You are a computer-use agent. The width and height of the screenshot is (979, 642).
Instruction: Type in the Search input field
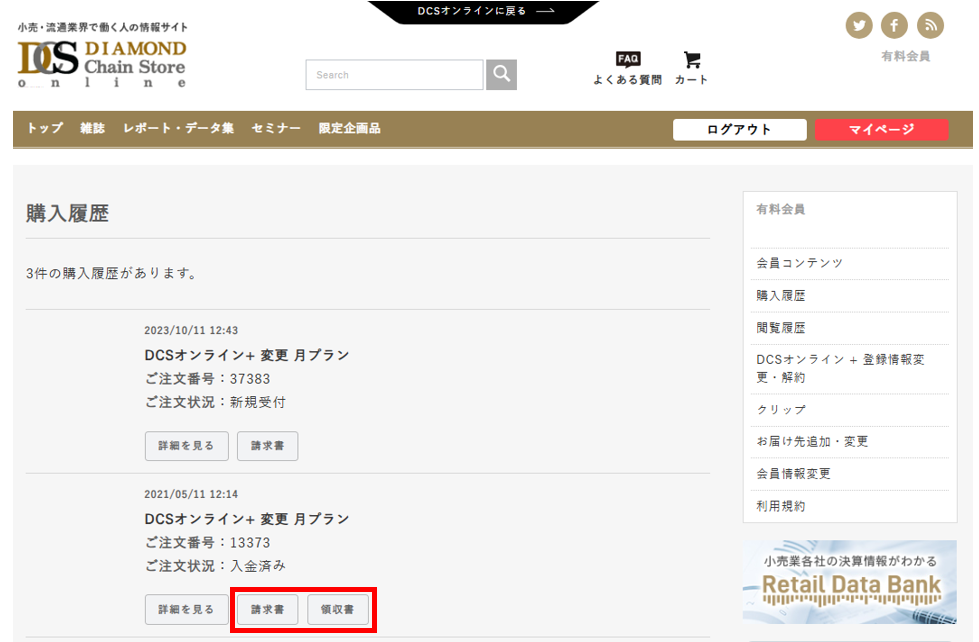[394, 75]
